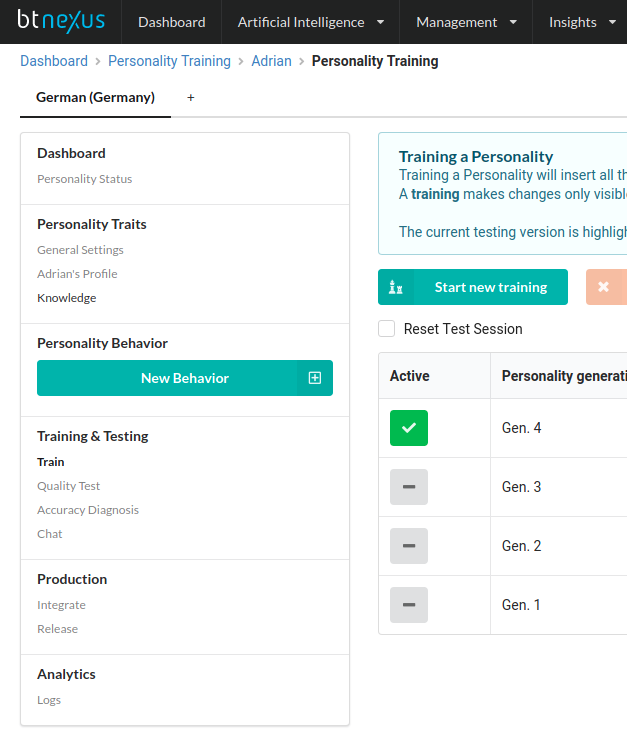Activate Gen. 3 using its minus icon
This screenshot has height=739, width=627.
coord(409,487)
